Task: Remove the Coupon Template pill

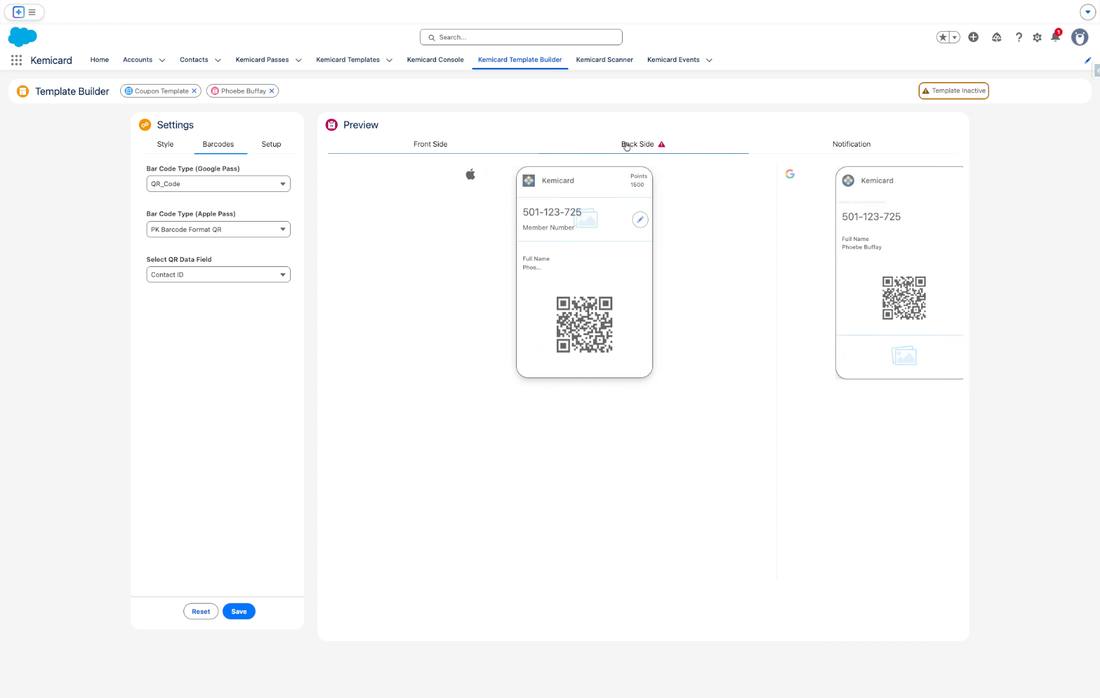Action: (194, 91)
